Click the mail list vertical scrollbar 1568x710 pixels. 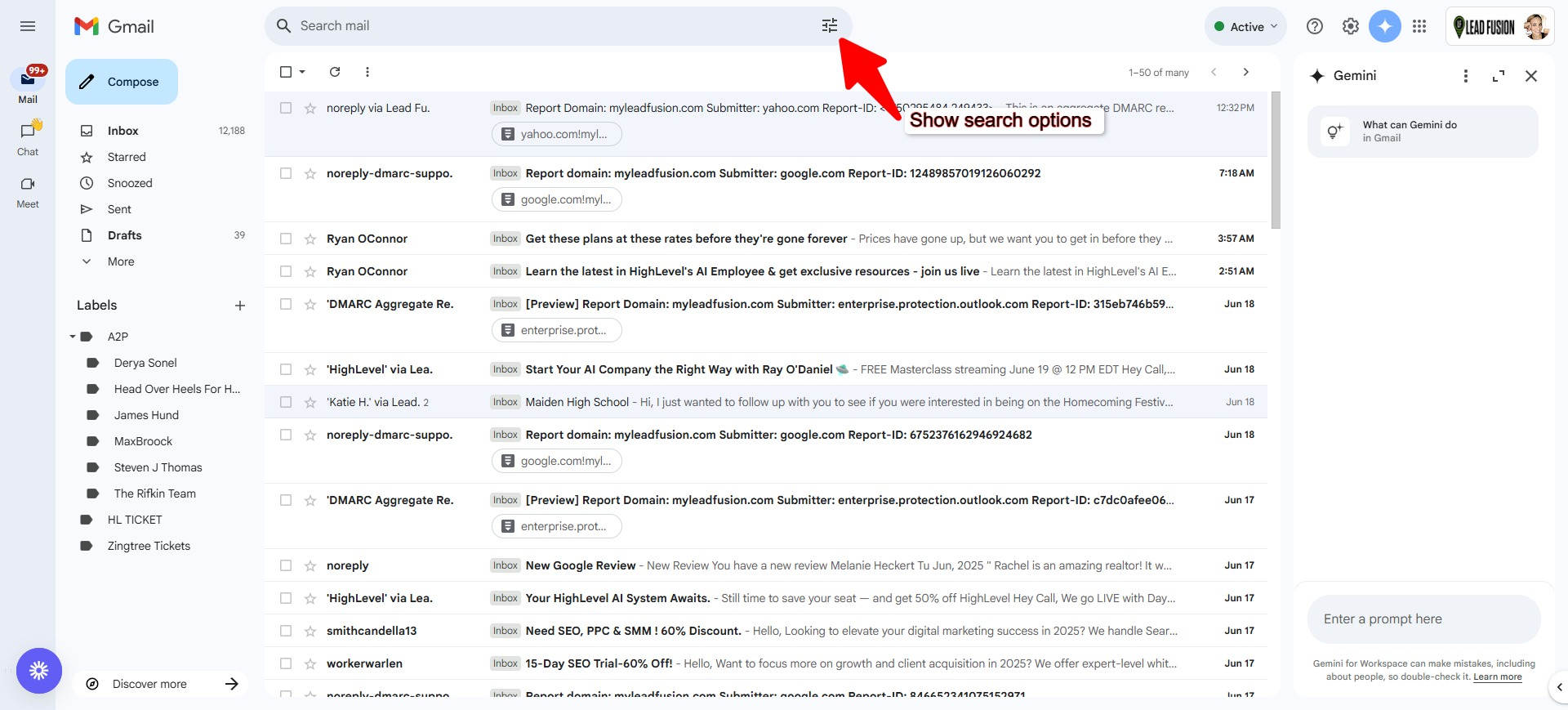(1276, 160)
